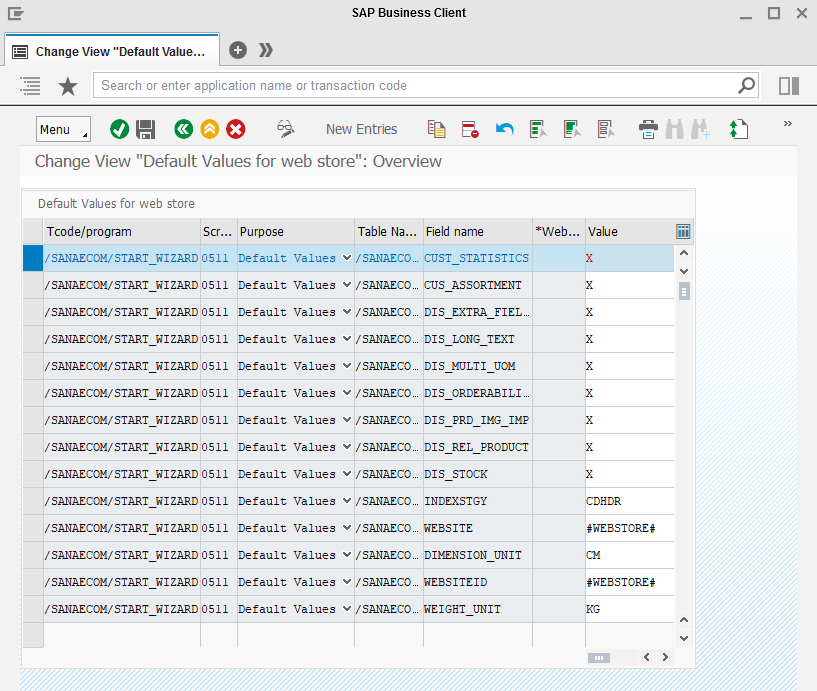Image resolution: width=817 pixels, height=691 pixels.
Task: Save the view with the floppy disk icon
Action: point(145,129)
